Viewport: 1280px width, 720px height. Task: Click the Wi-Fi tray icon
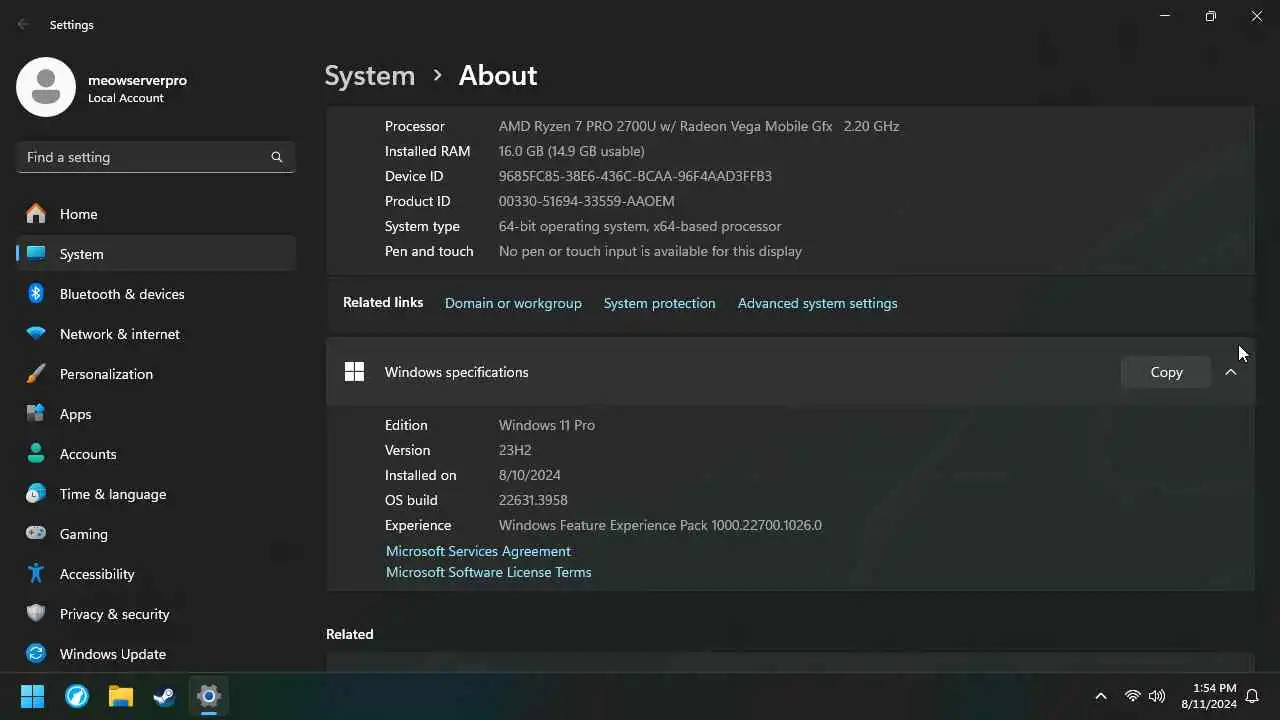[1132, 696]
